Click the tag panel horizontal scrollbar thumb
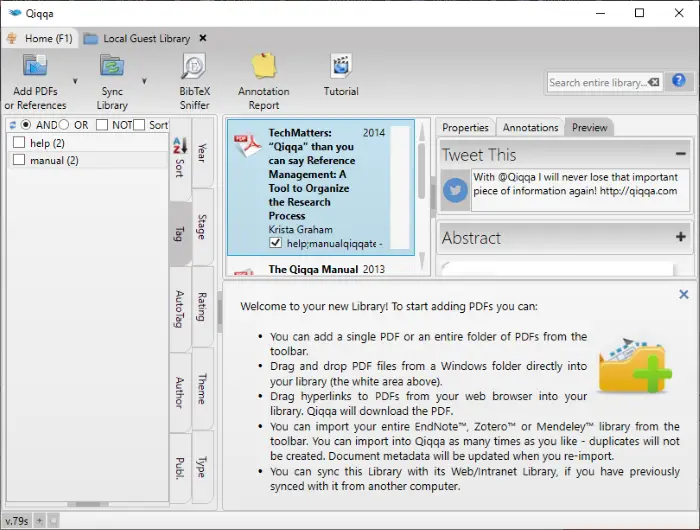This screenshot has width=700, height=530. 88,504
